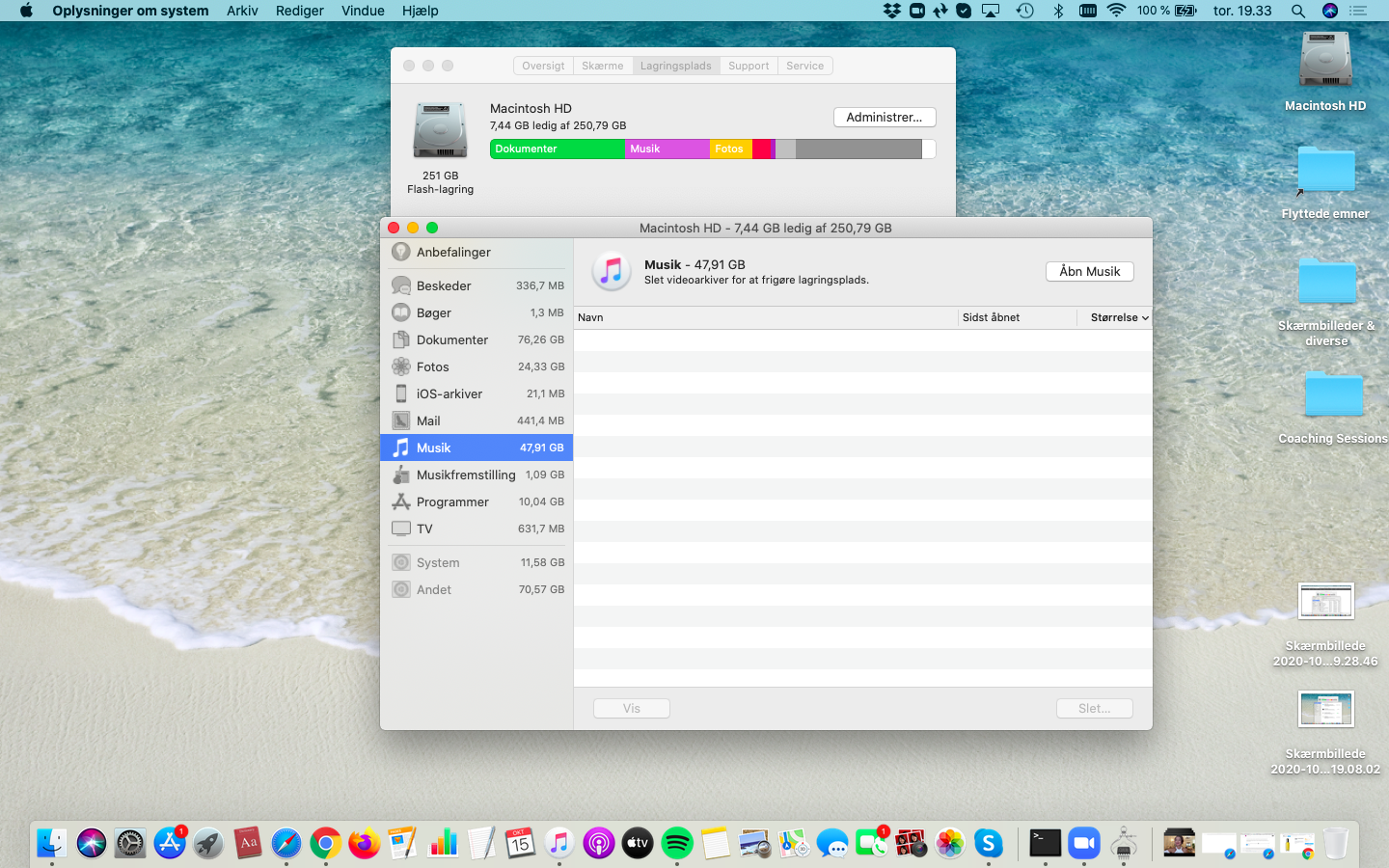1389x868 pixels.
Task: Switch to Oversigt tab
Action: (543, 66)
